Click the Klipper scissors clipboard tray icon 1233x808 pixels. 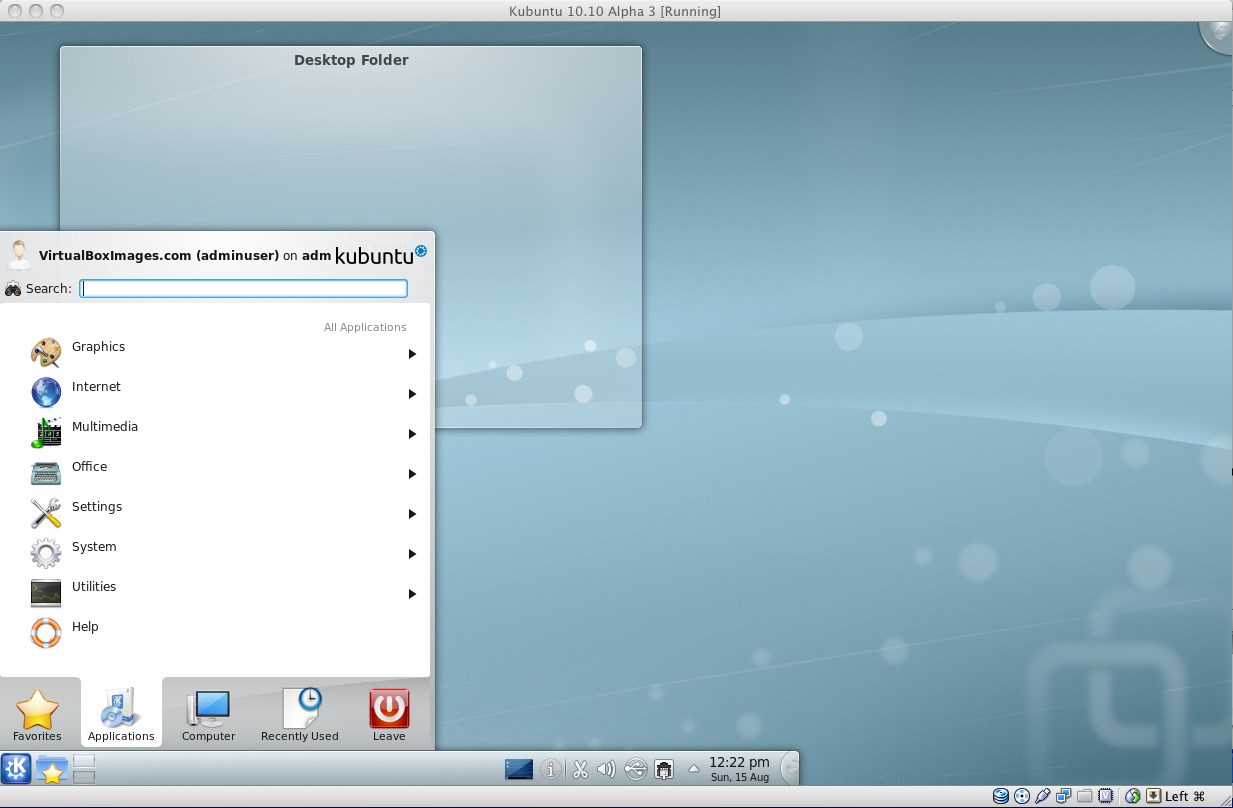tap(580, 769)
